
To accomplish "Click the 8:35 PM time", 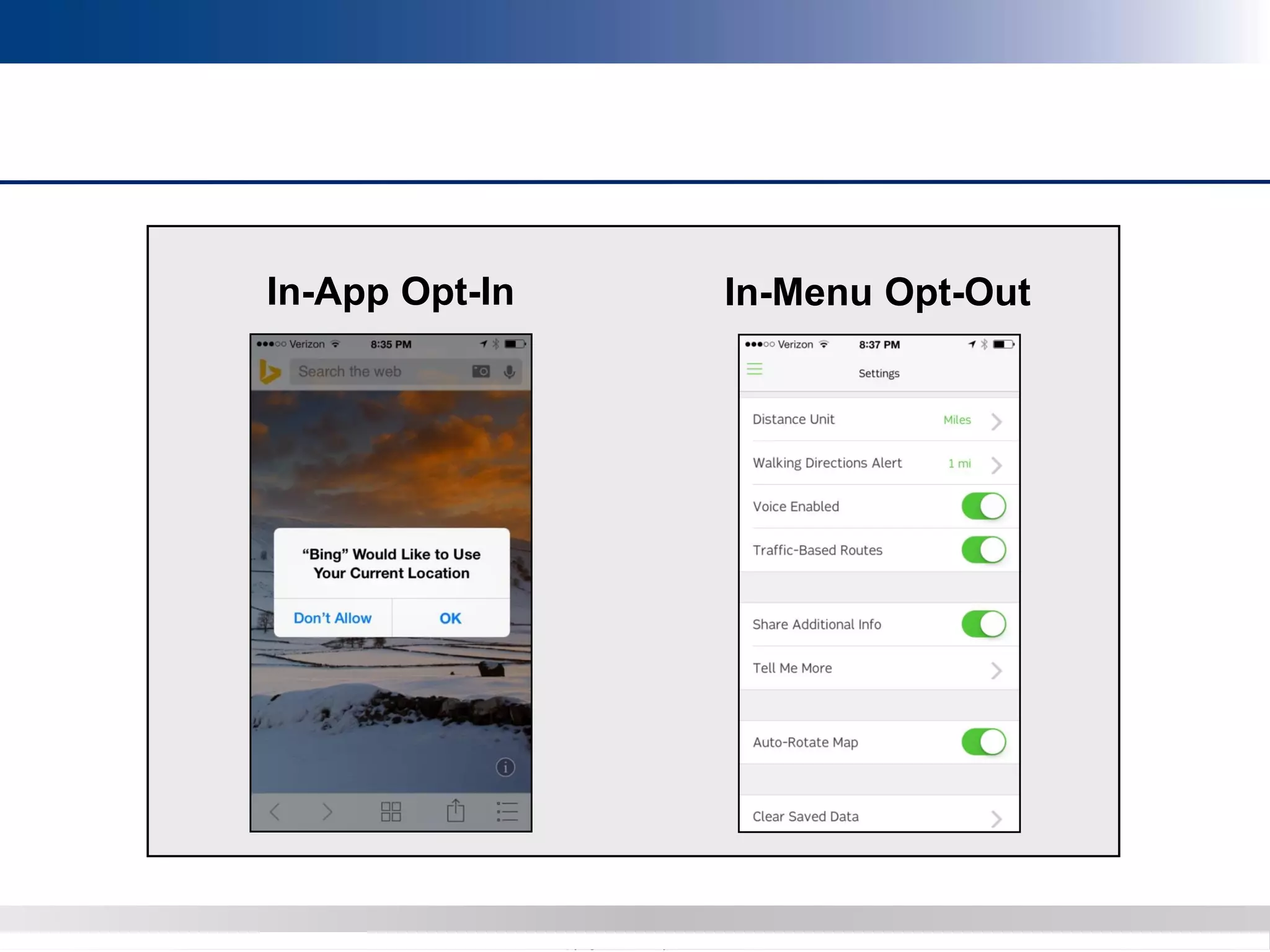I will 391,344.
